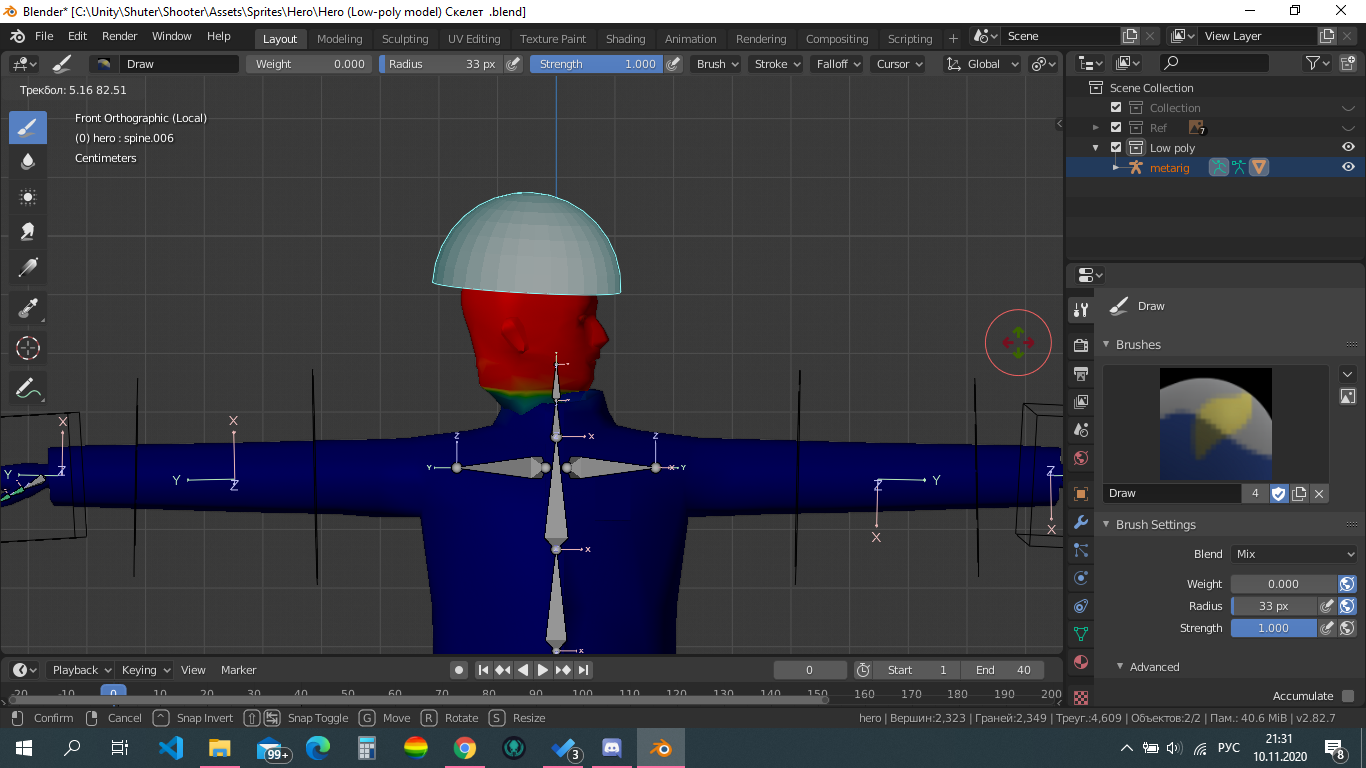Click the brush preview thumbnail

(x=1216, y=424)
